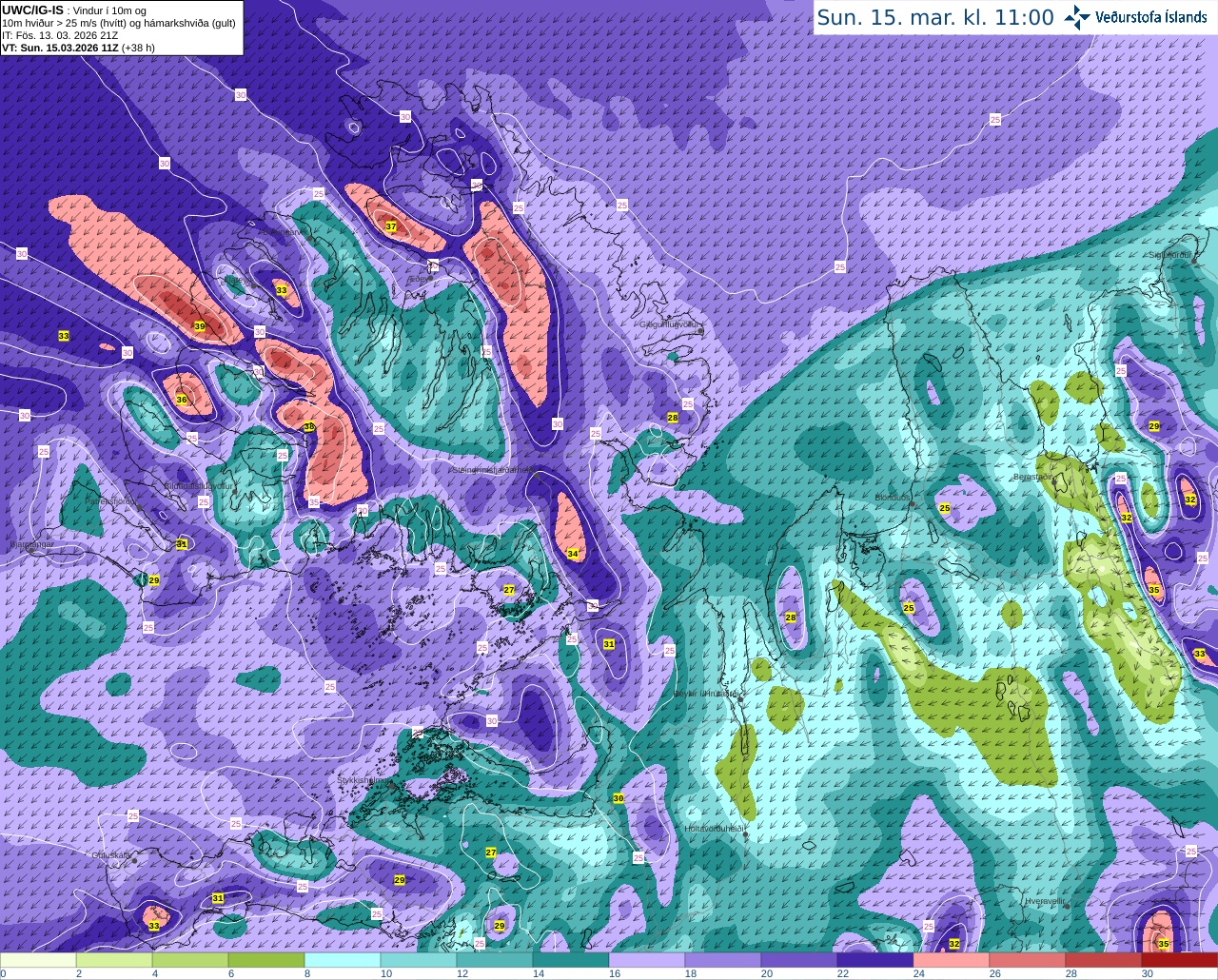Select the salmon swatch between 24 and 26
The width and height of the screenshot is (1218, 980).
coord(952,960)
